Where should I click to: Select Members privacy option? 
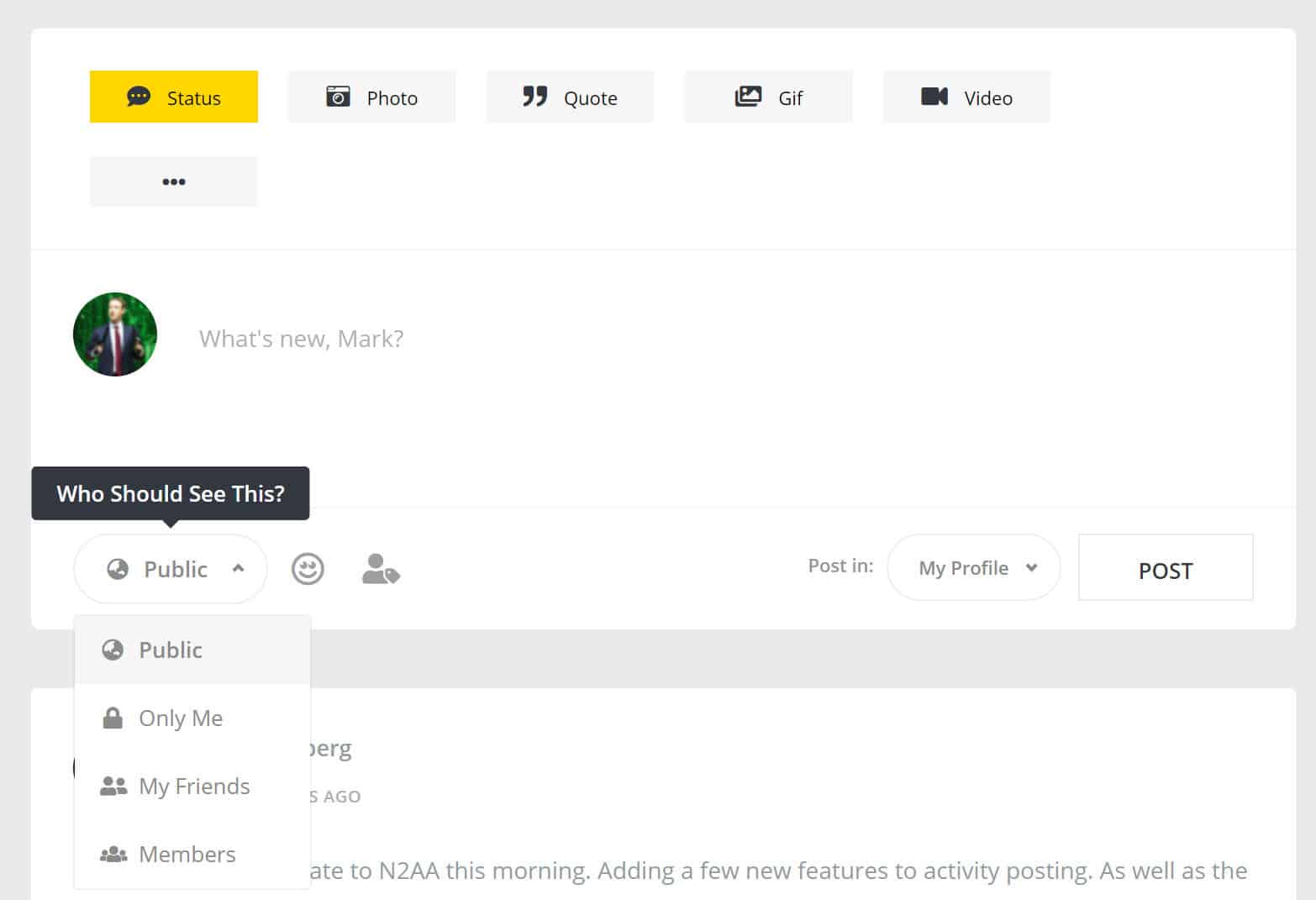pos(192,854)
